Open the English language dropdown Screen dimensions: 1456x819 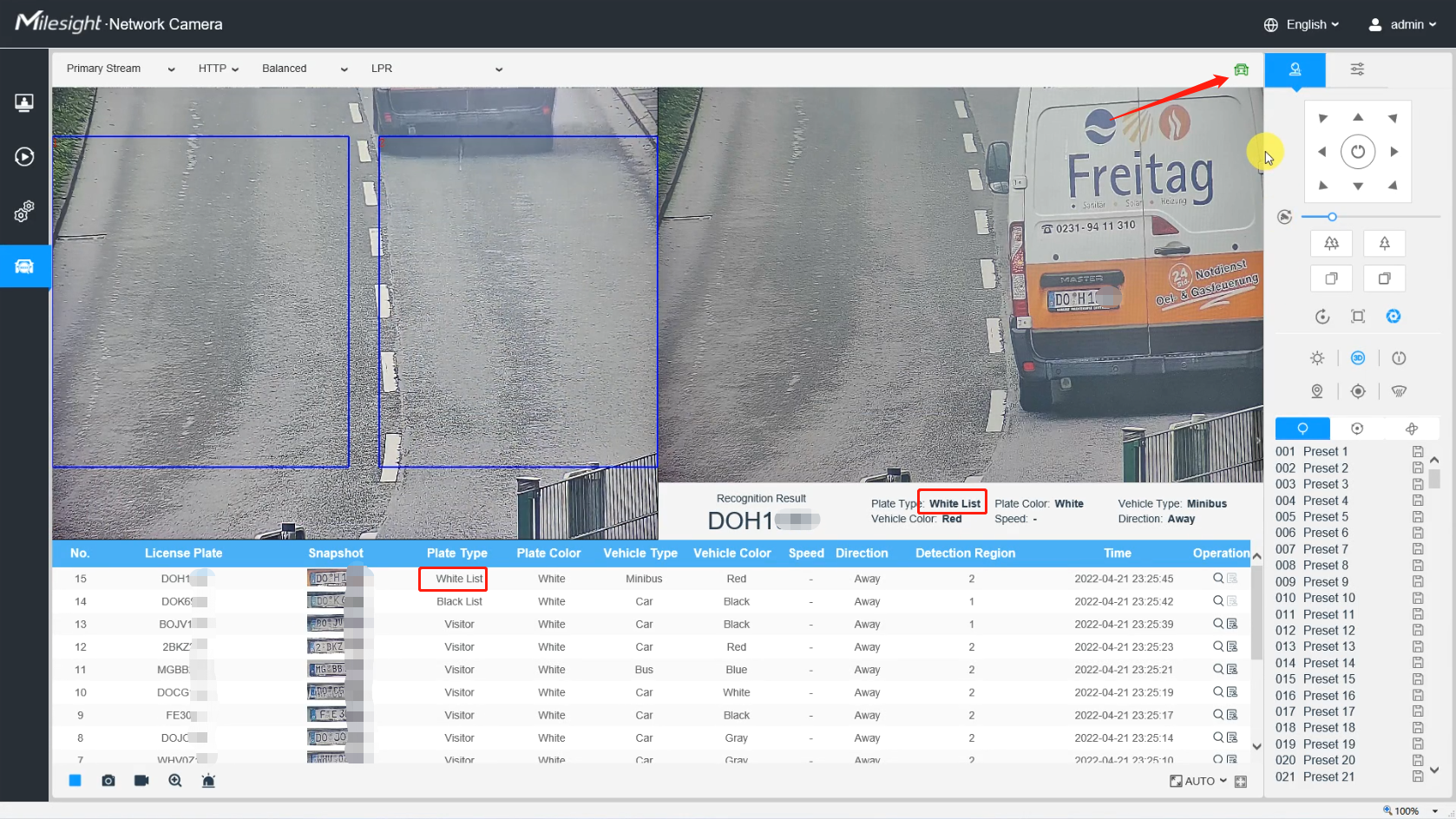point(1302,24)
